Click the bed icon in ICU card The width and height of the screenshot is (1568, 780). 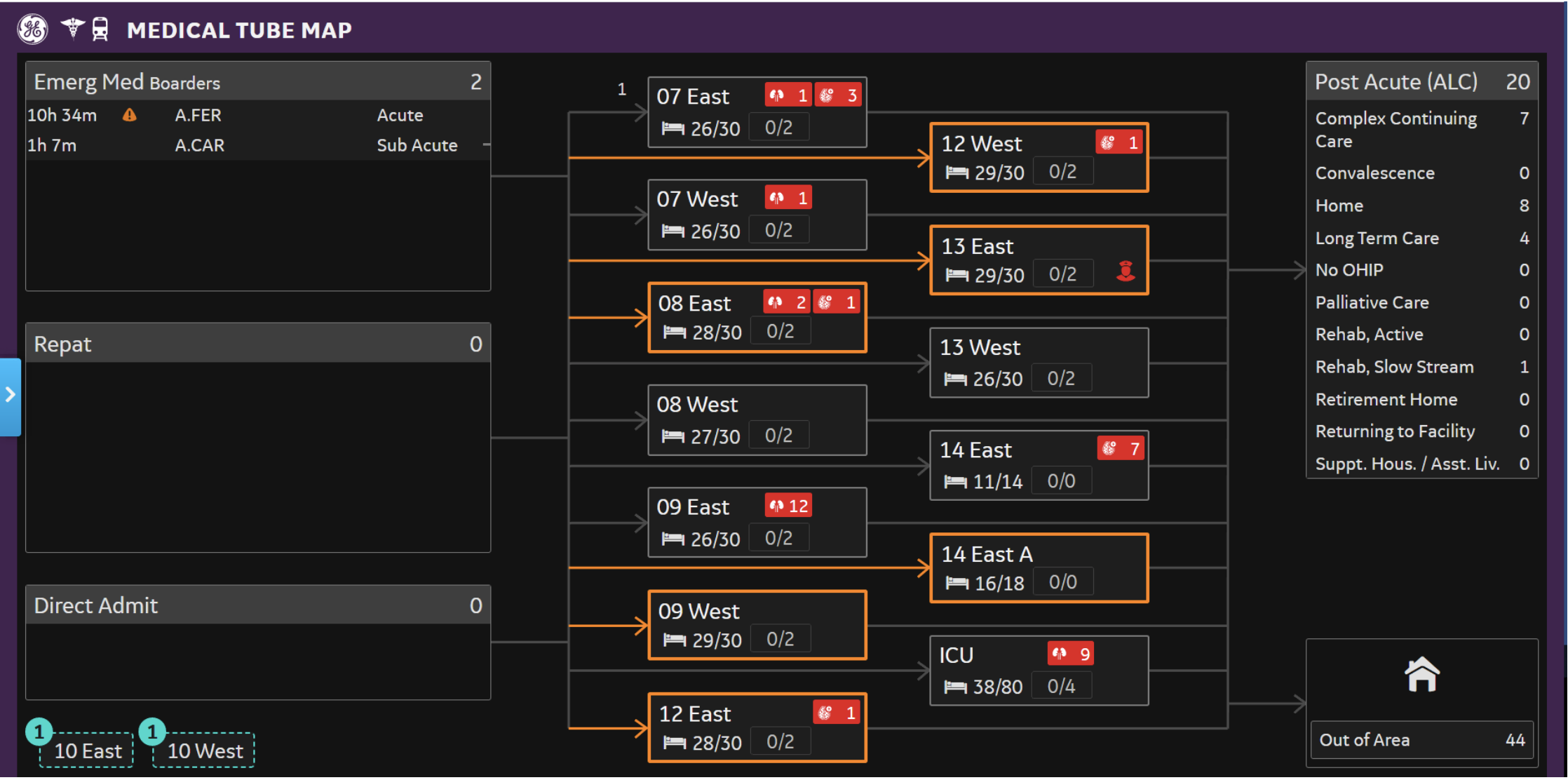[955, 687]
